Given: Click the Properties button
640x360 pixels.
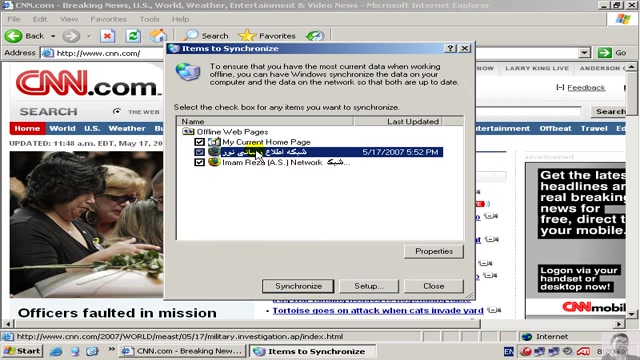Looking at the screenshot, I should pos(434,251).
